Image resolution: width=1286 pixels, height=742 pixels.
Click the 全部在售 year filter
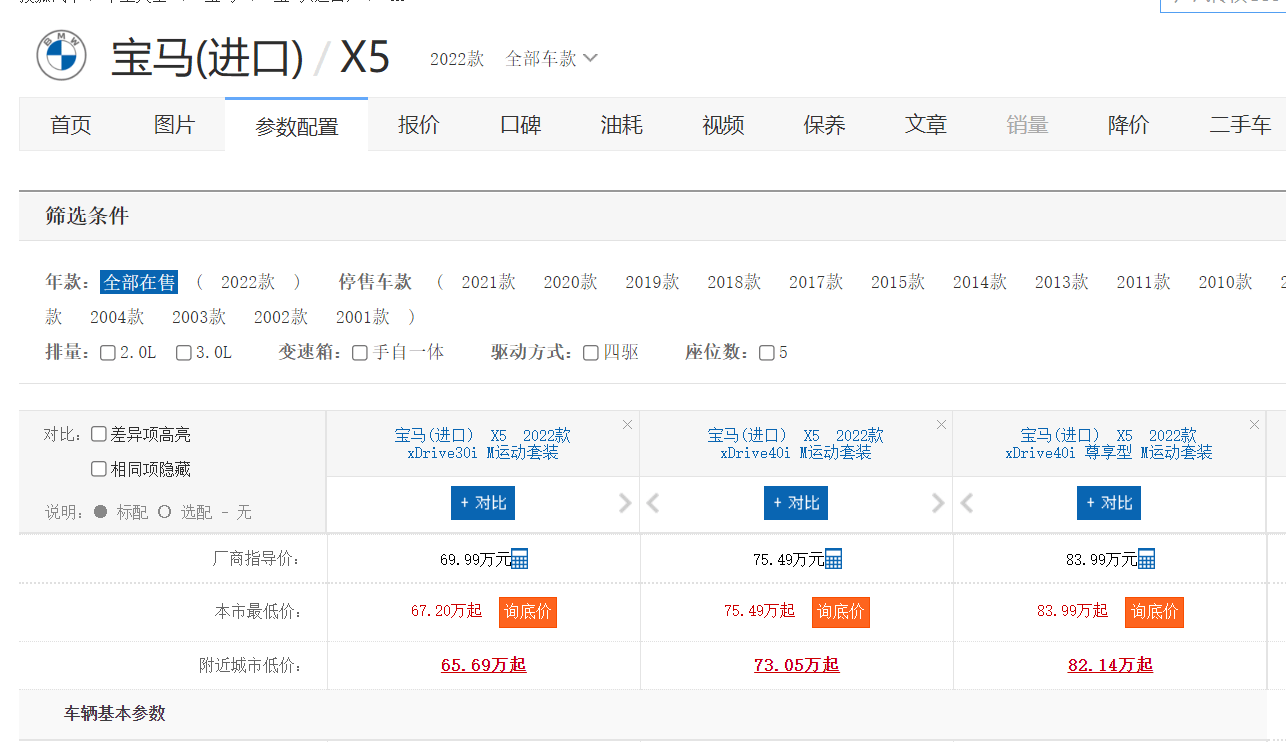139,282
